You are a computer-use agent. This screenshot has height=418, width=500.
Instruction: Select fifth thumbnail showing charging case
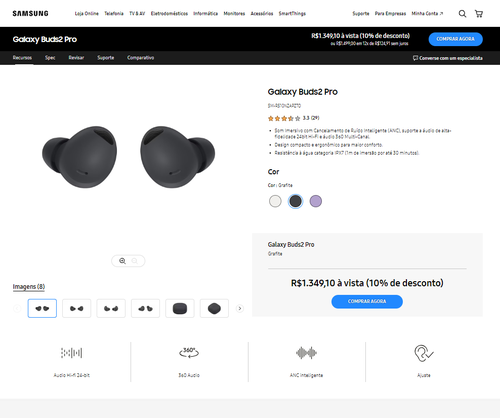tap(180, 308)
